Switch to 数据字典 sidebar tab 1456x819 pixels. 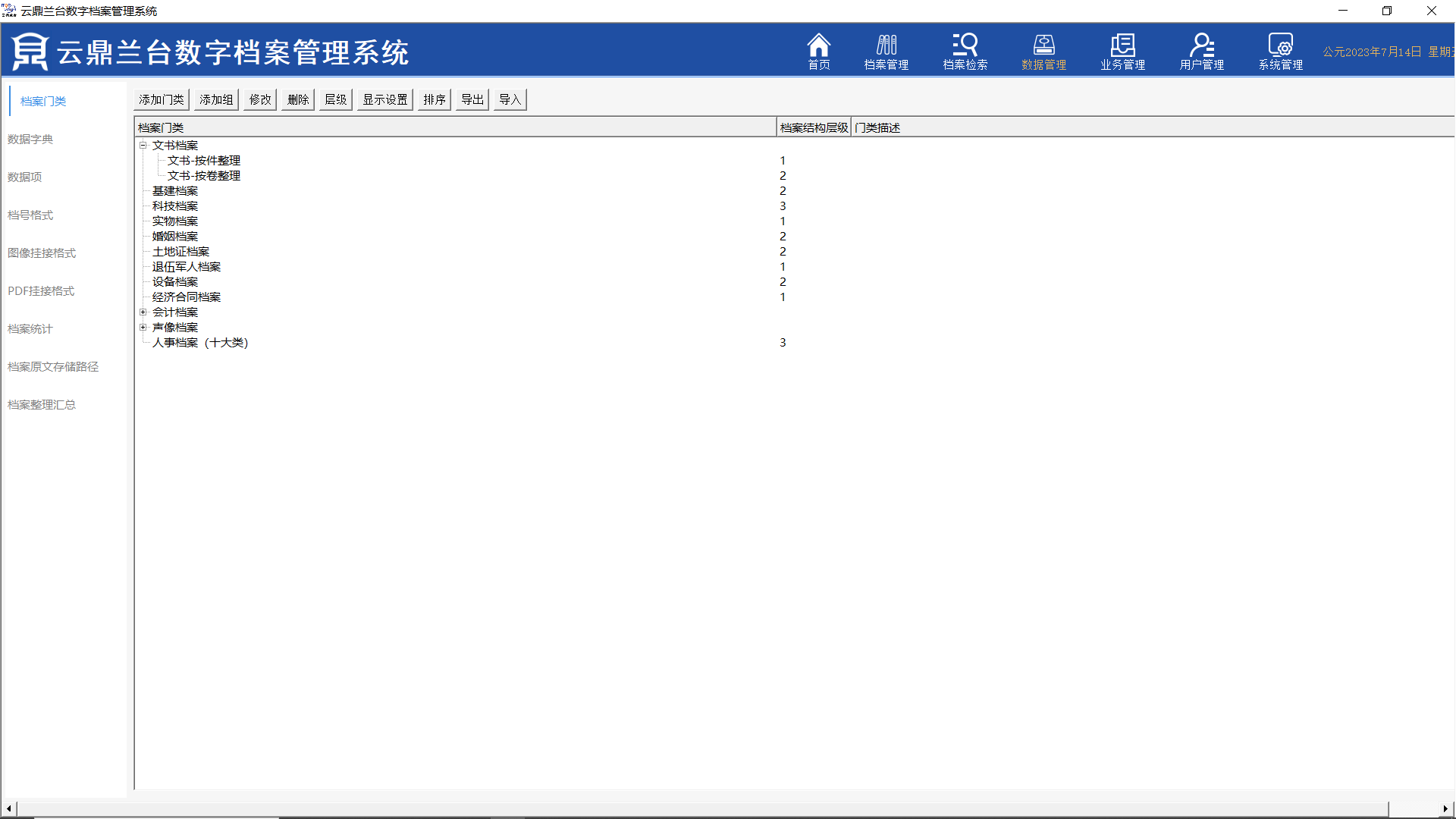[30, 140]
